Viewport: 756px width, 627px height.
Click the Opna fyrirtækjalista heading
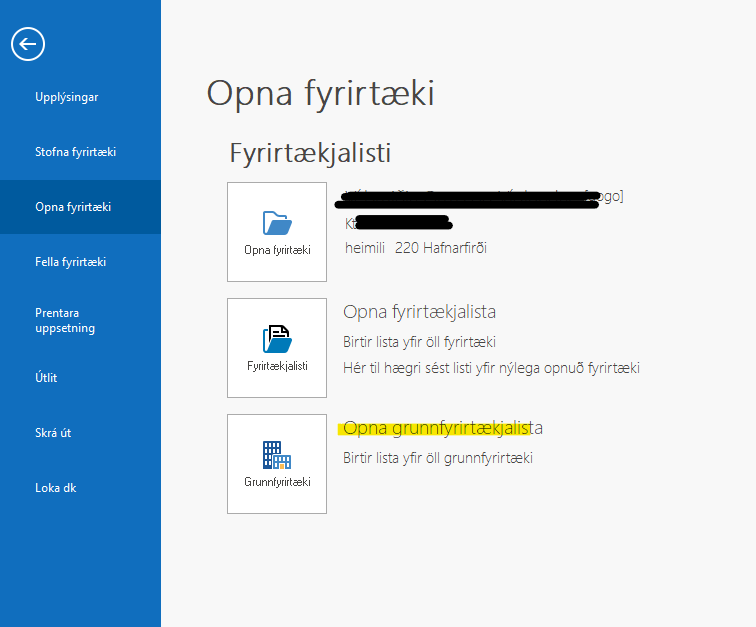tap(419, 312)
